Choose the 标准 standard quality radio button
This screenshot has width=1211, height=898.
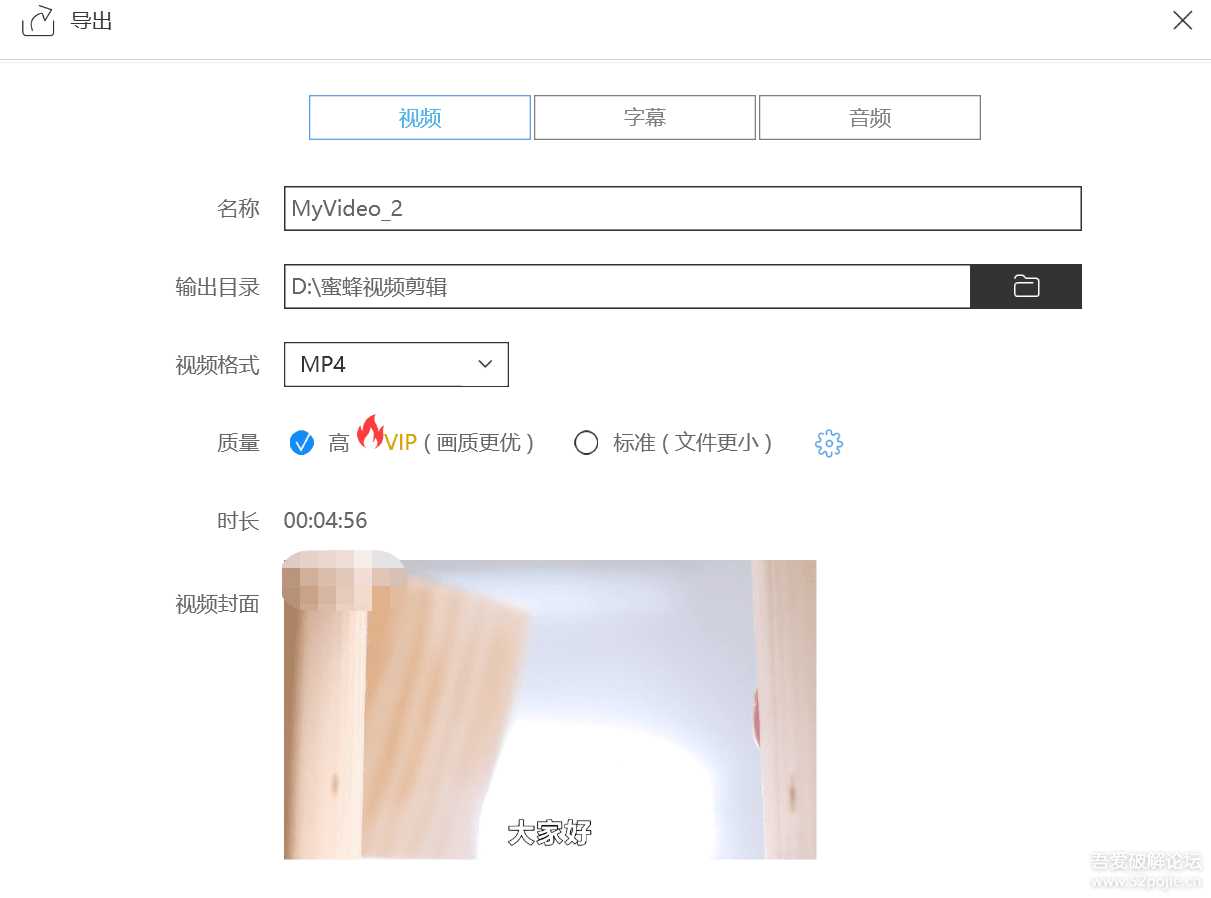[586, 443]
